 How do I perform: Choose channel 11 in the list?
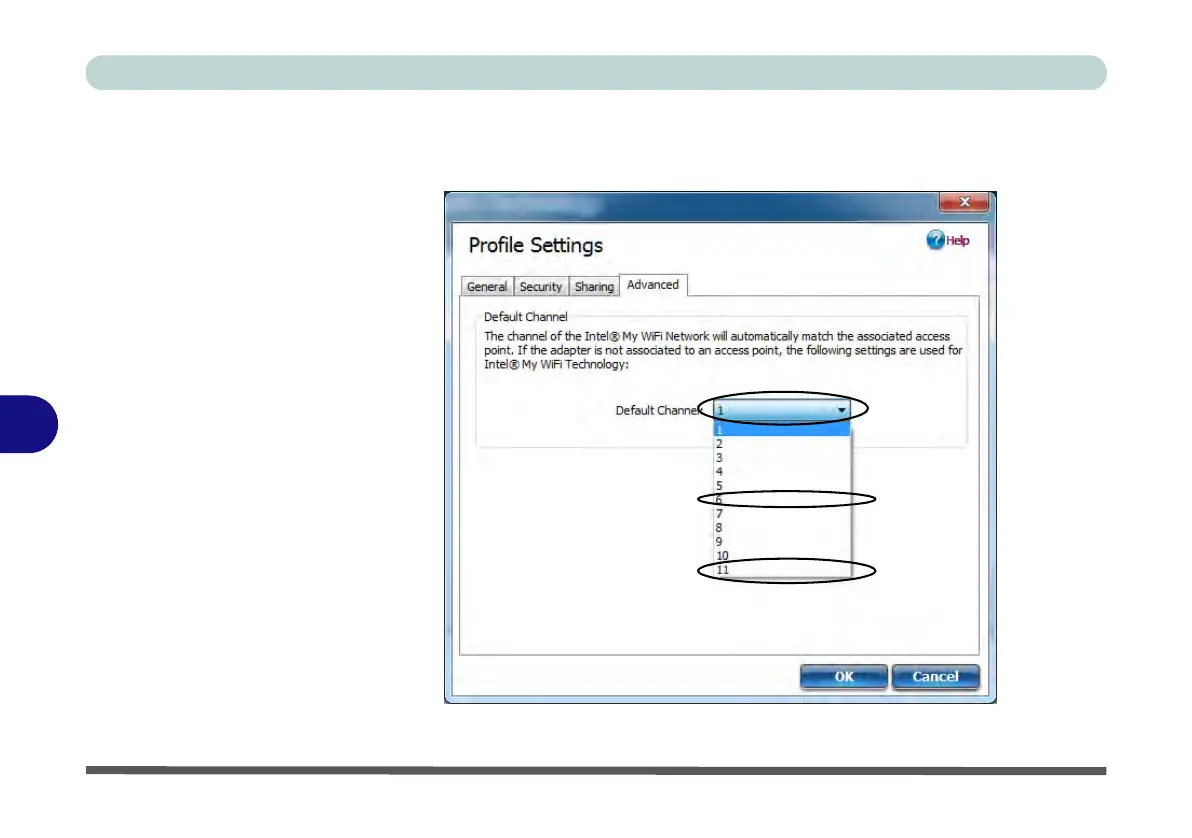[x=781, y=570]
